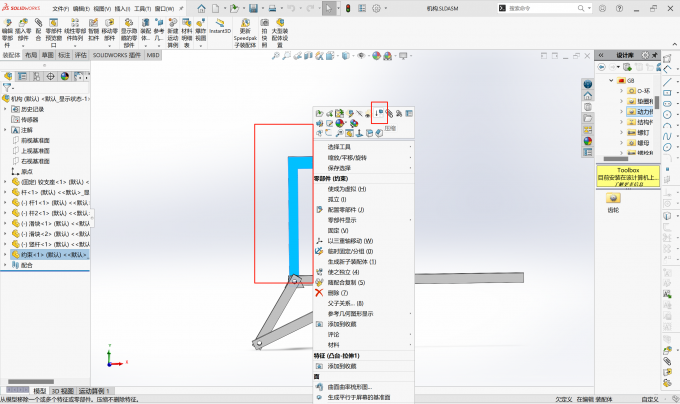Click the feature tree horizontal scrollbar
This screenshot has height=404, width=680.
pos(31,381)
